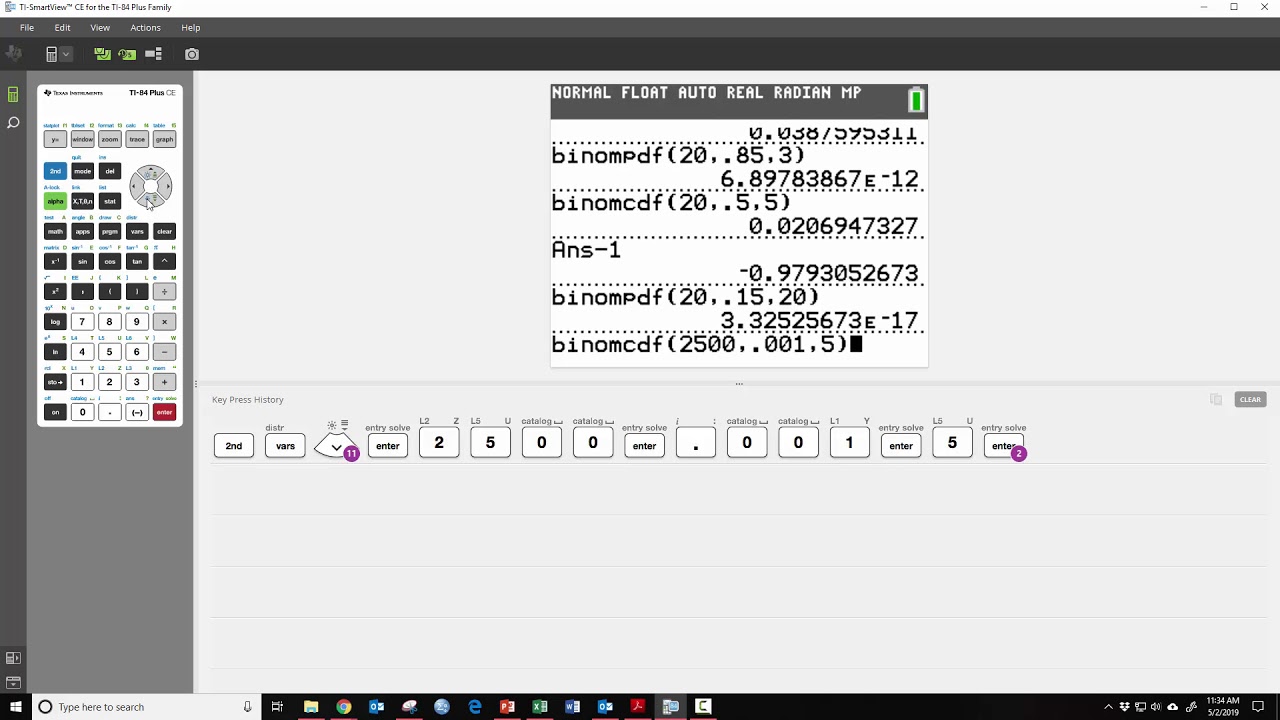Image resolution: width=1280 pixels, height=720 pixels.
Task: Click the sin calculator key
Action: point(82,261)
